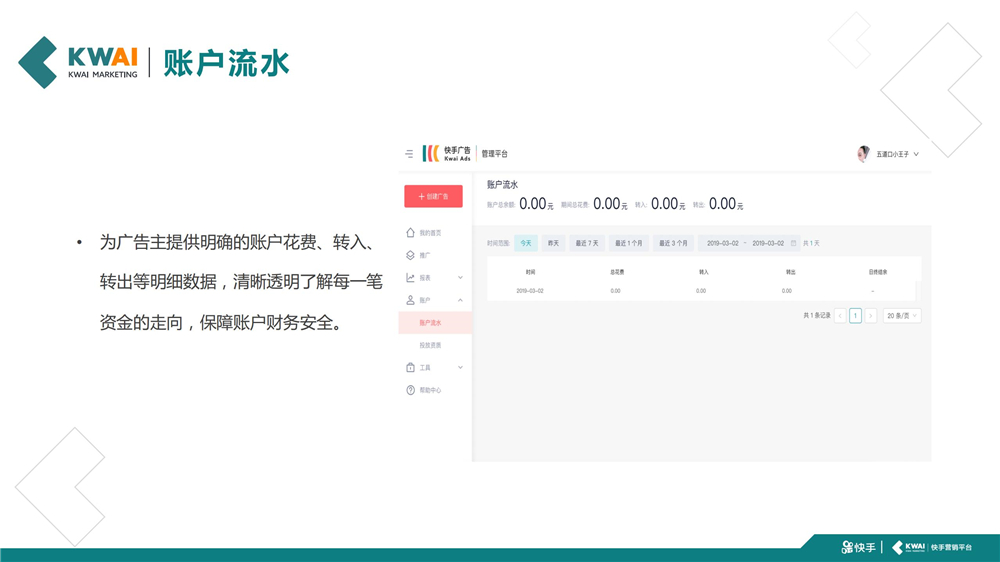Click the hamburger menu icon beside Kwai Ads logo
1000x562 pixels.
[x=409, y=154]
